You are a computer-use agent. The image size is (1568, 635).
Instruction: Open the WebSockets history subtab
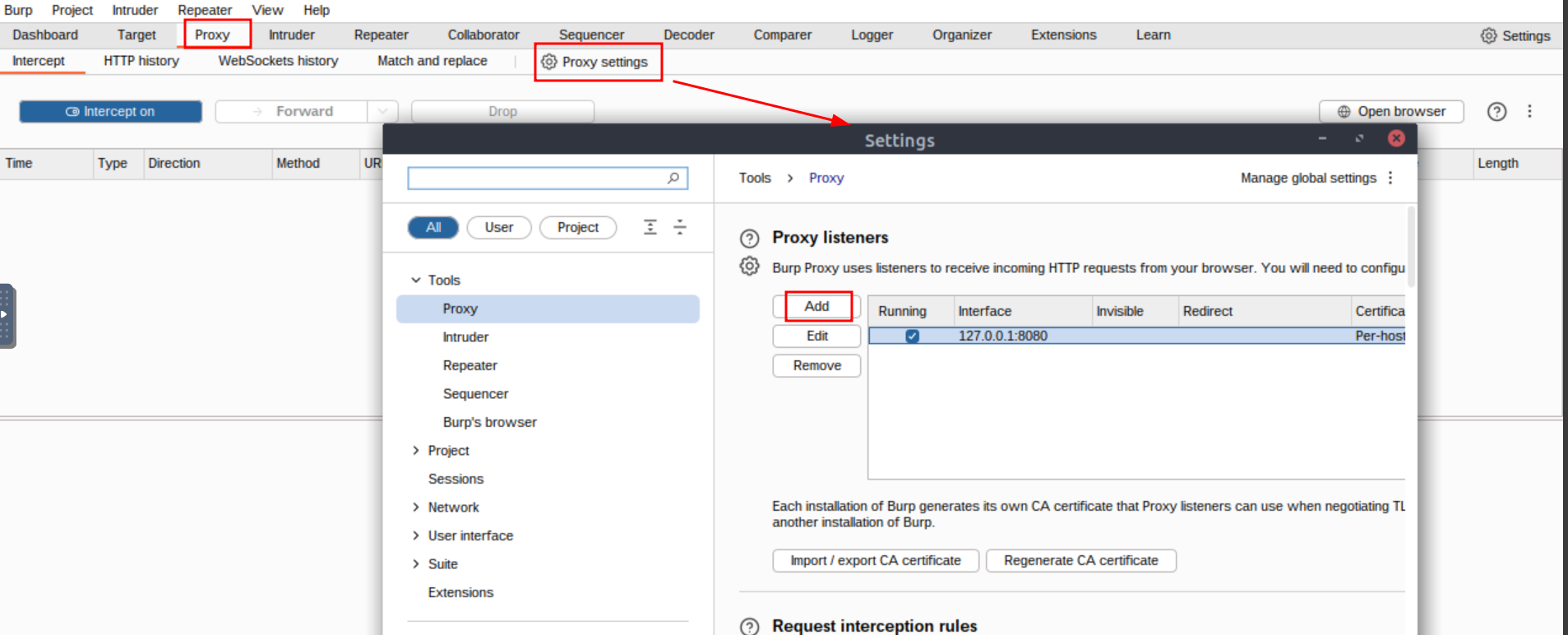point(278,61)
